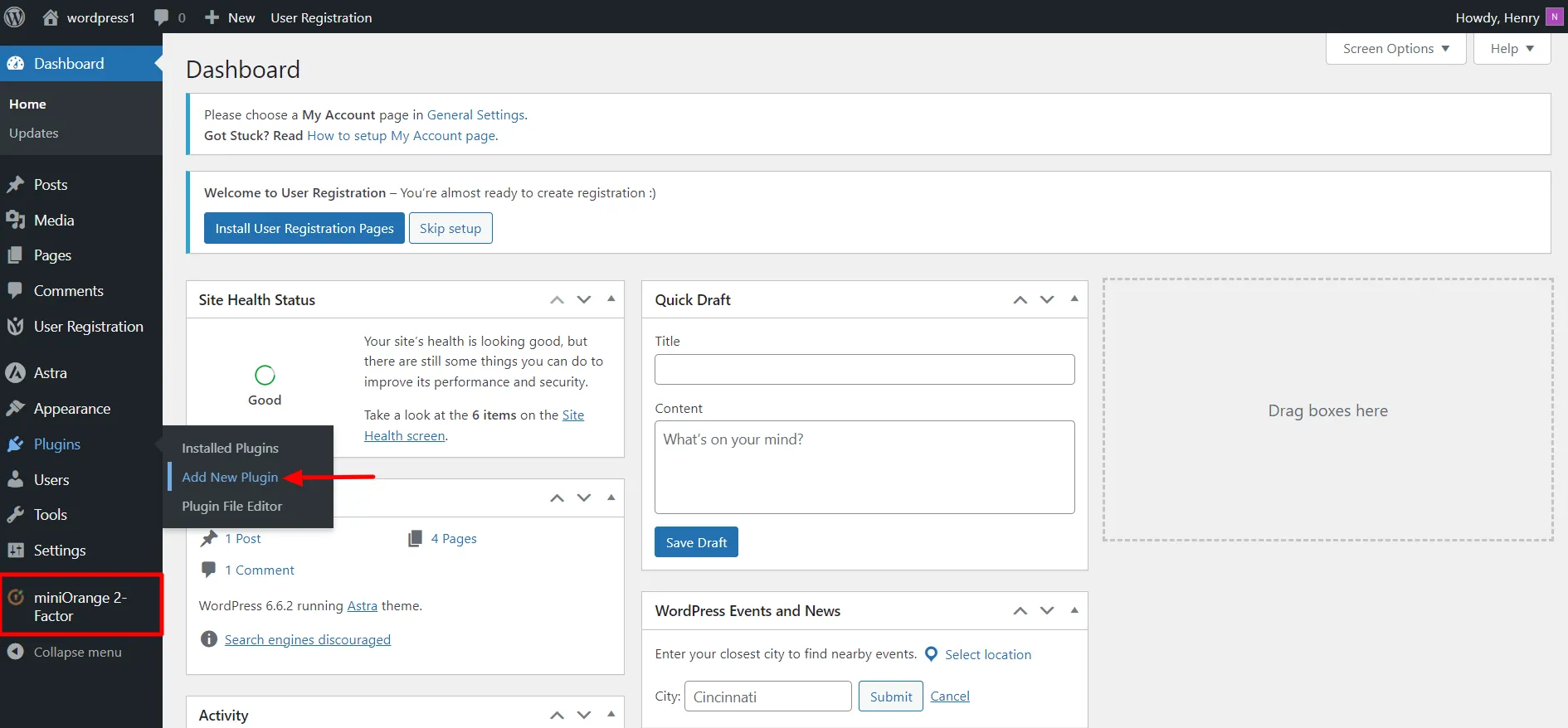
Task: Click the Dashboard gauge icon in sidebar
Action: 16,64
